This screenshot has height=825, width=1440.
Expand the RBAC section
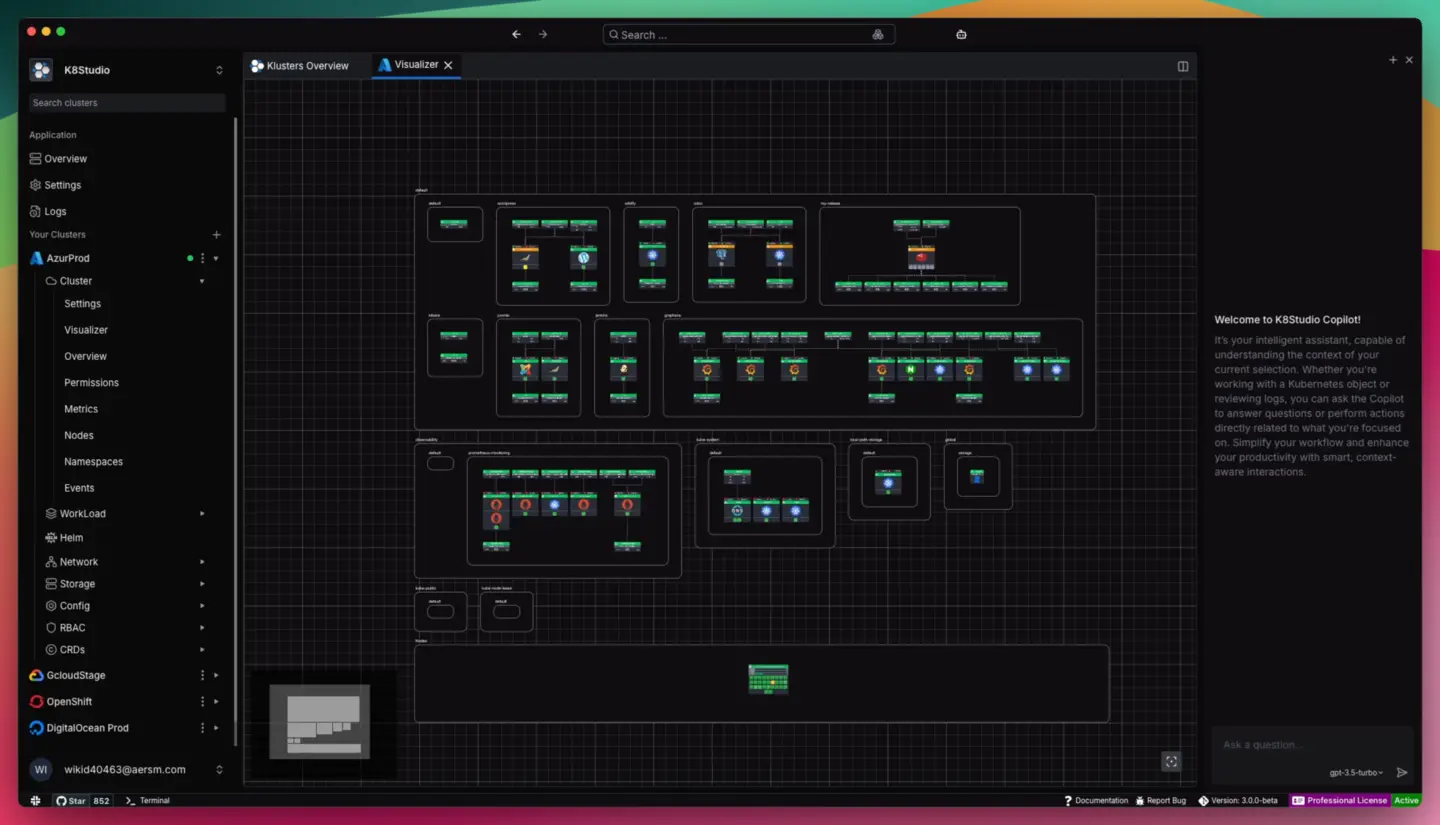point(202,628)
